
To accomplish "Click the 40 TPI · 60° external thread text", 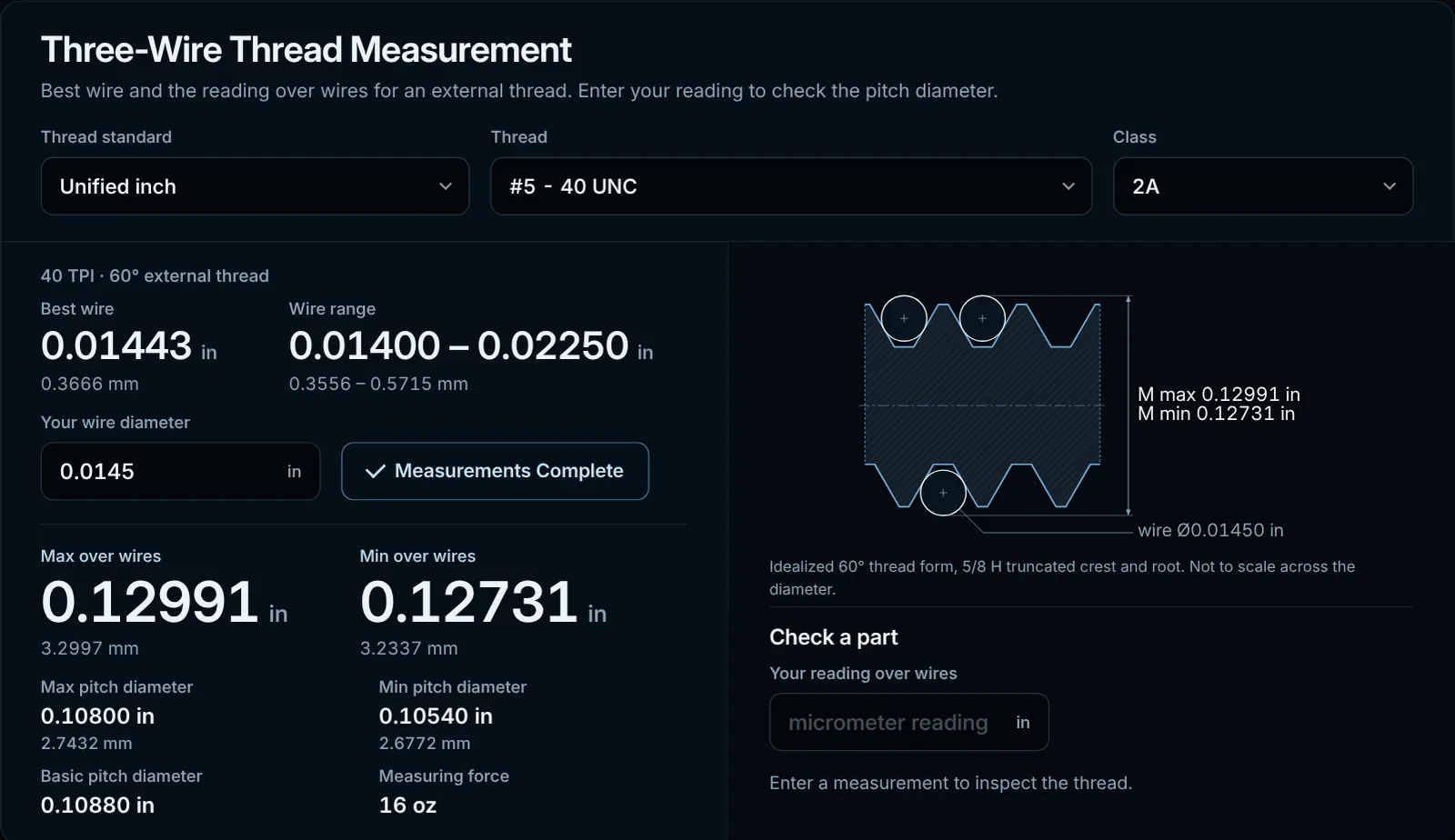I will (x=155, y=275).
